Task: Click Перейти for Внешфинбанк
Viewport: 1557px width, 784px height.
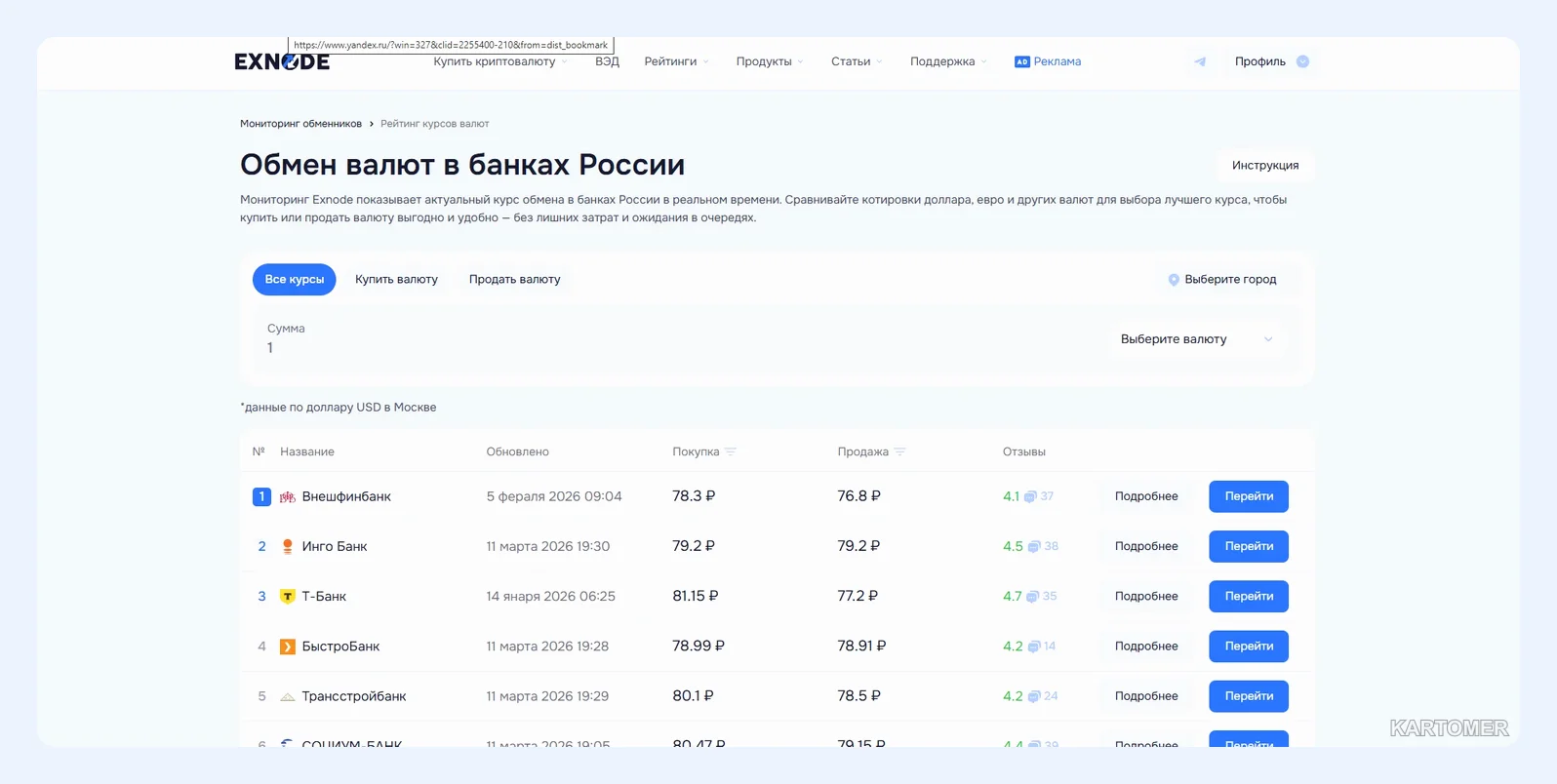Action: point(1249,496)
